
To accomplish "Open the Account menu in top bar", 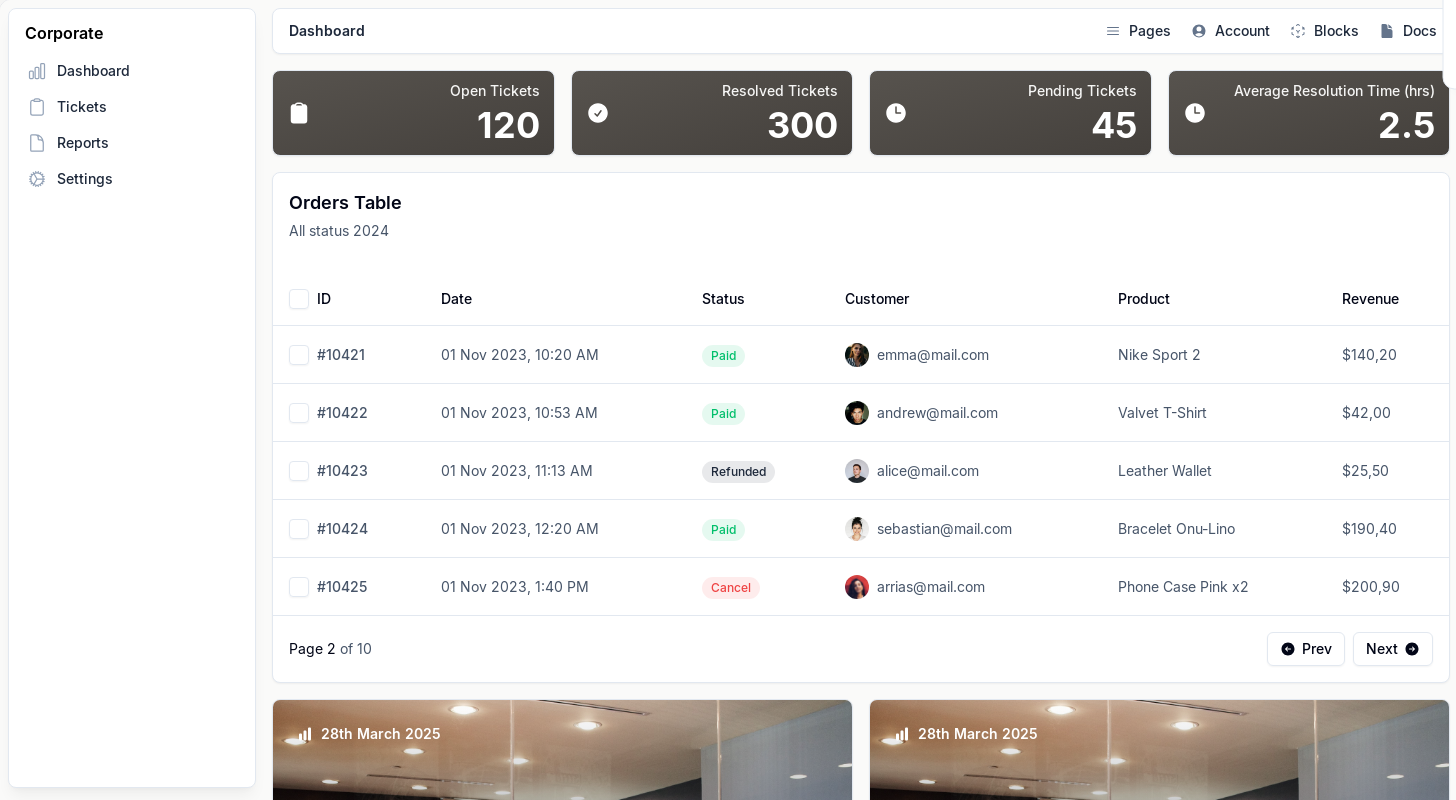I will (x=1231, y=31).
